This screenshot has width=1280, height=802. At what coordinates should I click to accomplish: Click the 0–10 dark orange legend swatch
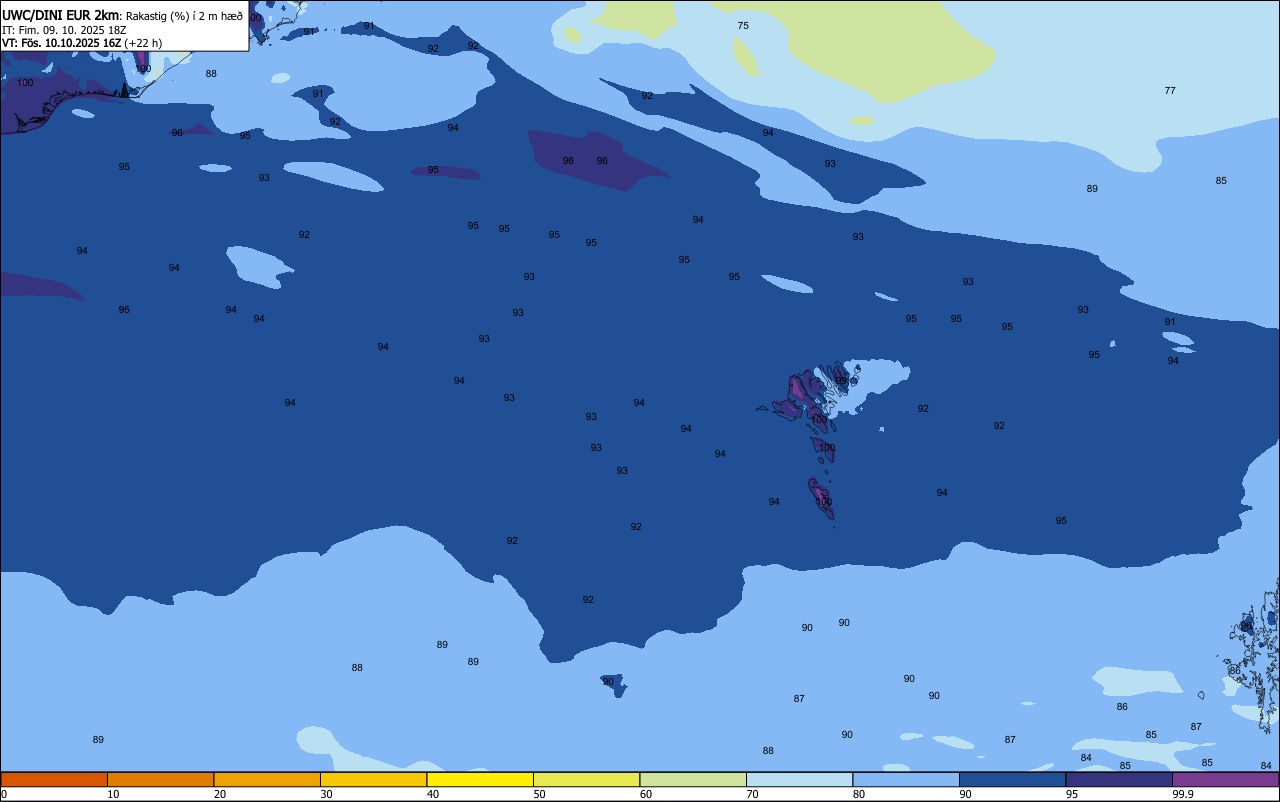click(x=54, y=779)
